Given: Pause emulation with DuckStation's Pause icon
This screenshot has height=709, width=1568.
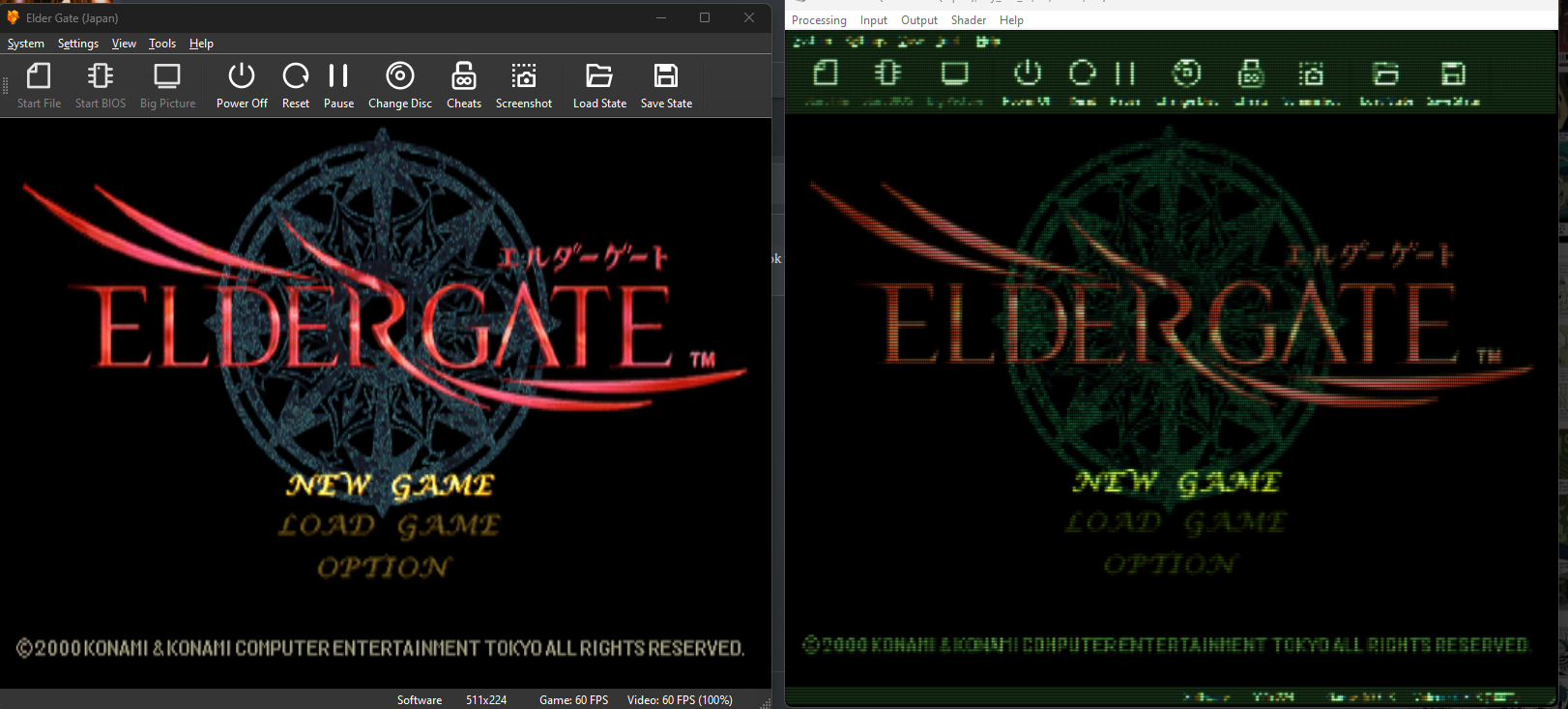Looking at the screenshot, I should (x=338, y=86).
